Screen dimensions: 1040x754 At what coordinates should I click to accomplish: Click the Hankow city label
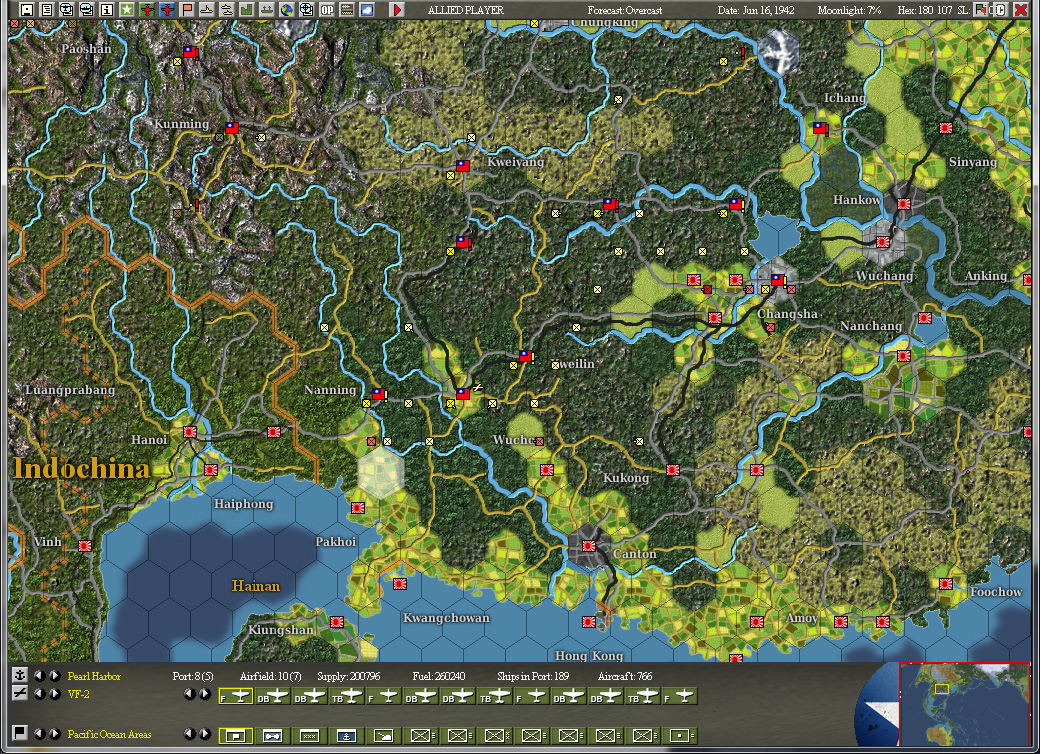[856, 200]
